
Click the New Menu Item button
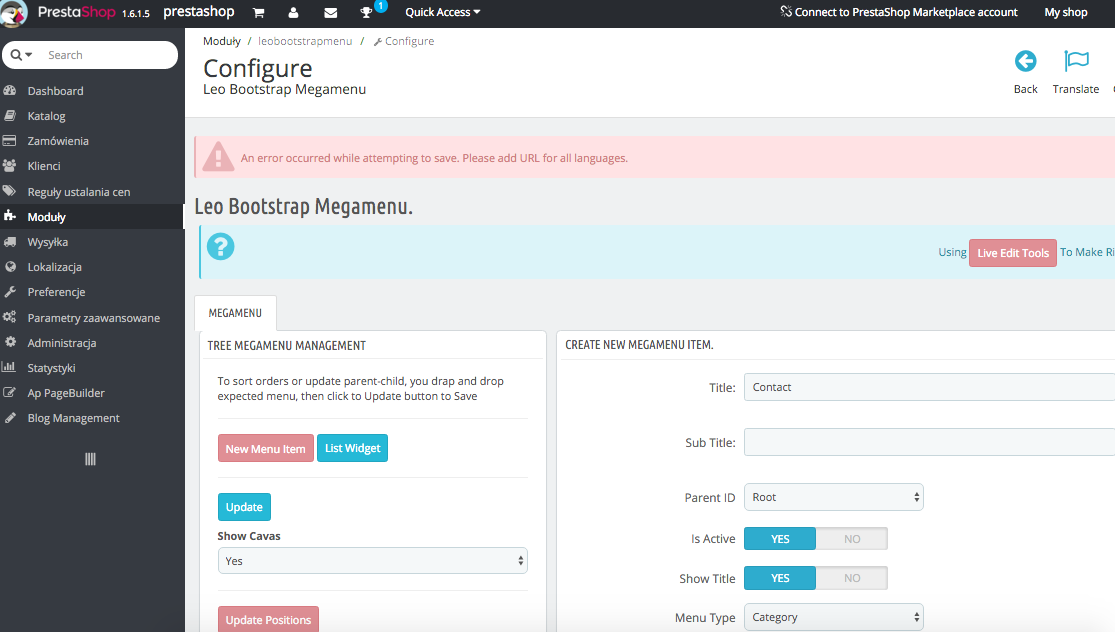(x=265, y=449)
